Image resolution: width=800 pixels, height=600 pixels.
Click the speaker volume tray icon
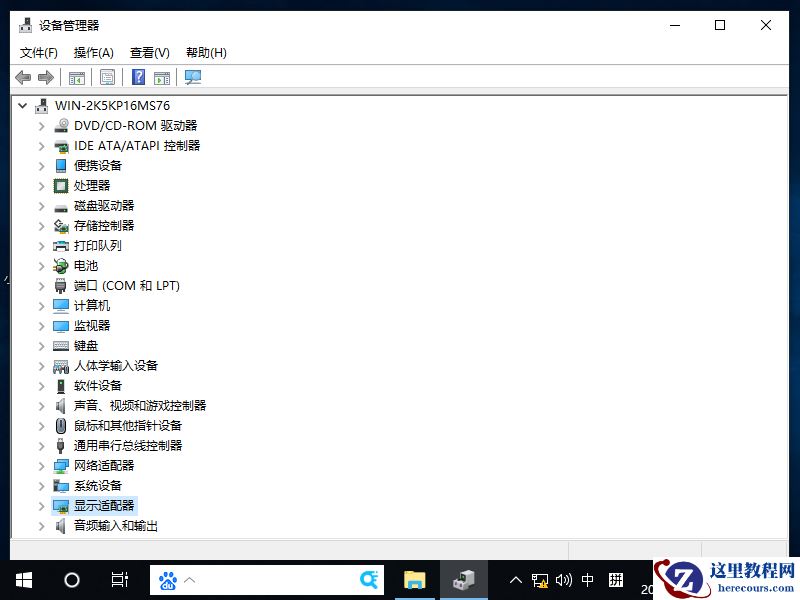click(562, 580)
